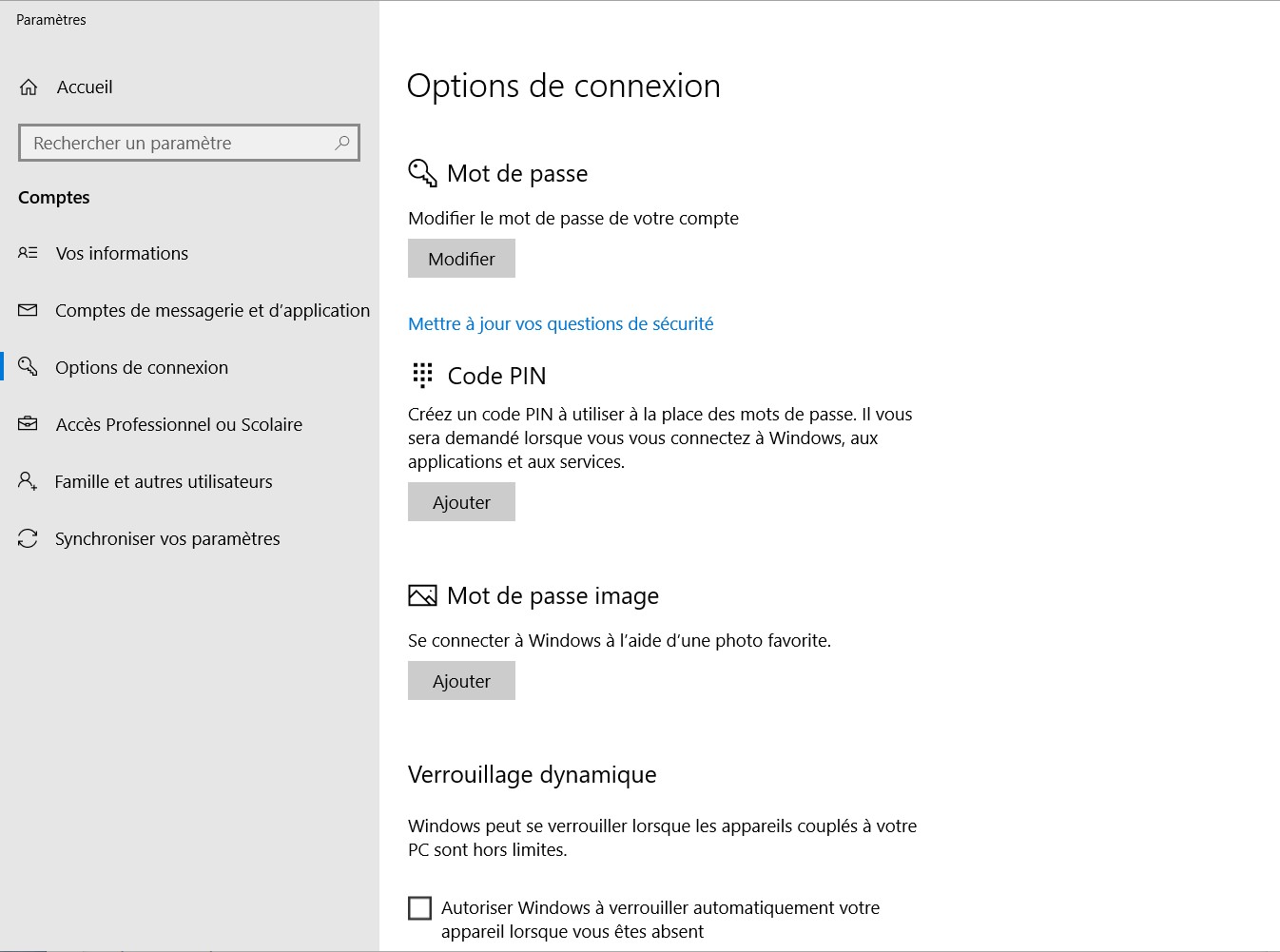Image resolution: width=1280 pixels, height=952 pixels.
Task: Select Accès Professionnel ou Scolaire
Action: coord(179,424)
